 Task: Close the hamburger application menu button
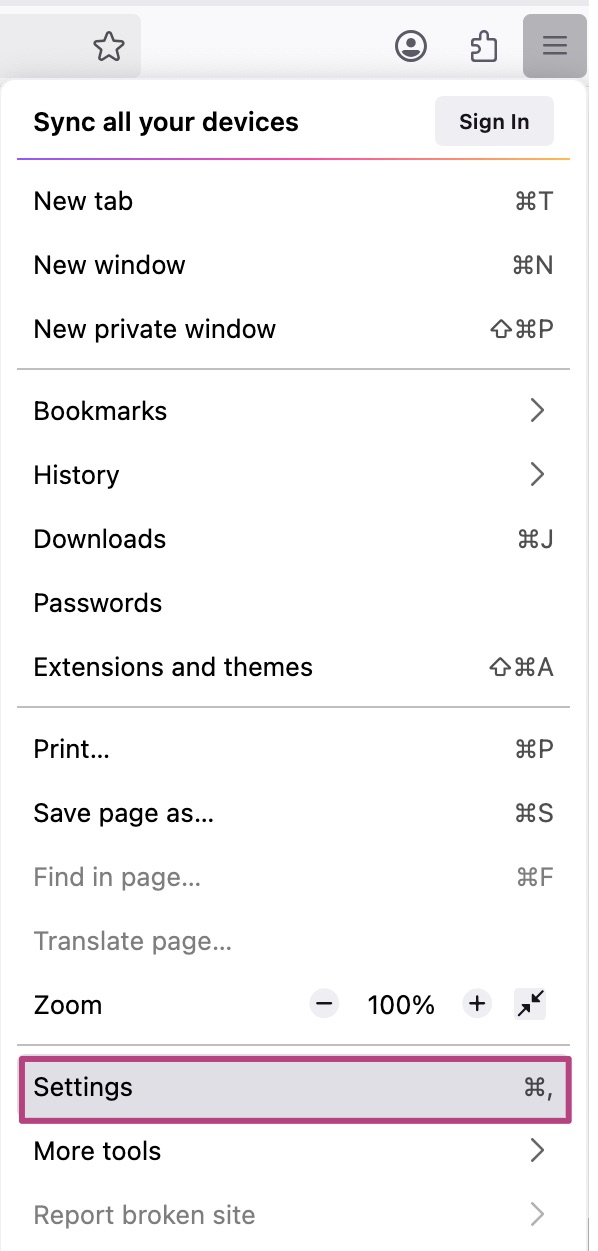555,46
